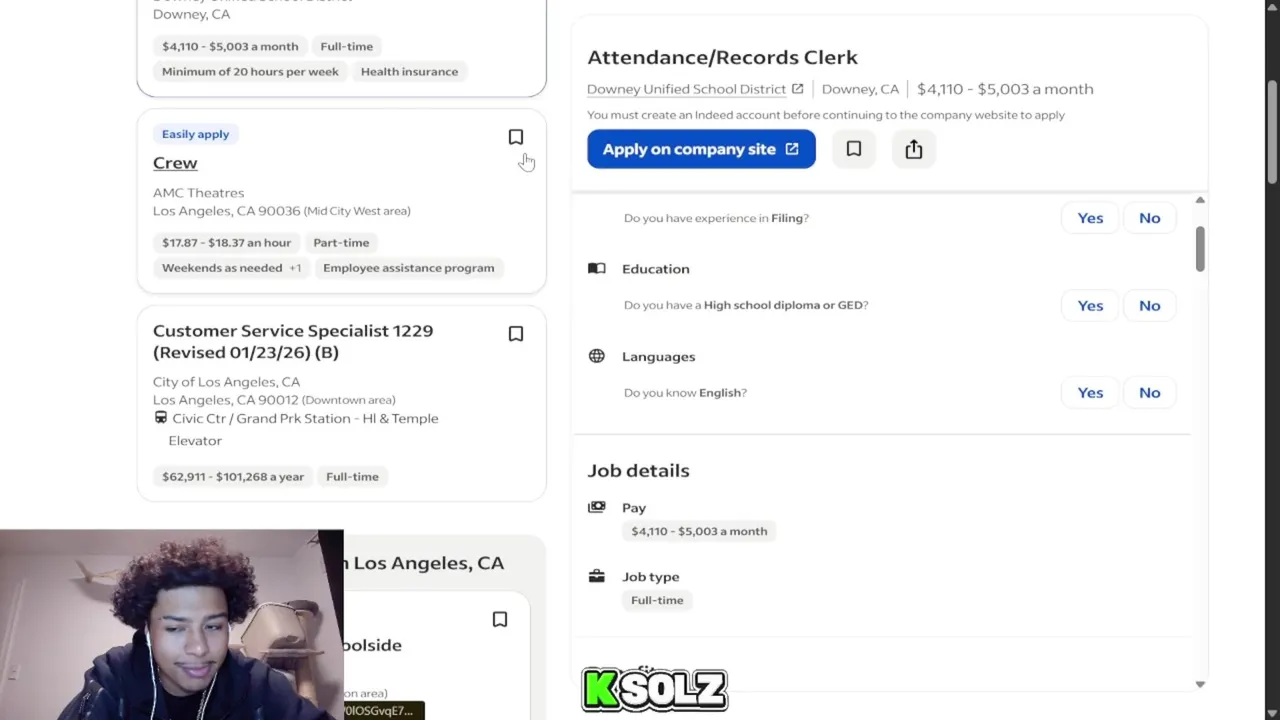Click the job details scroll up arrow
The image size is (1280, 720).
coord(1200,201)
